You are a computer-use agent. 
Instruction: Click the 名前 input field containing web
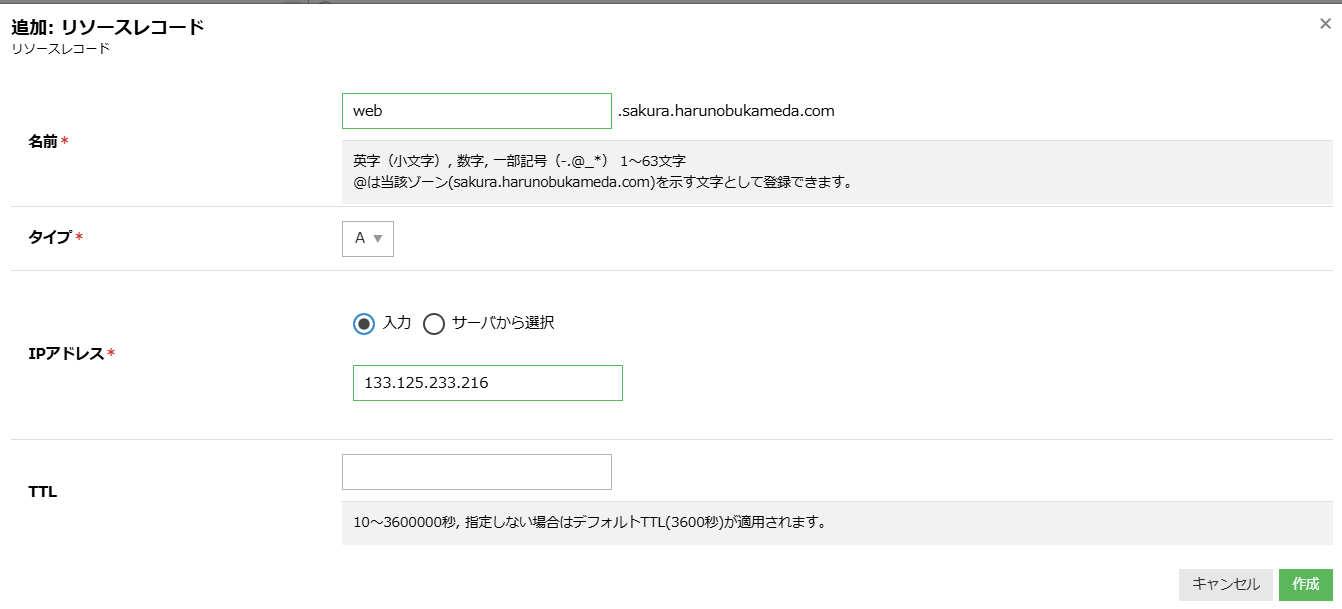[476, 111]
